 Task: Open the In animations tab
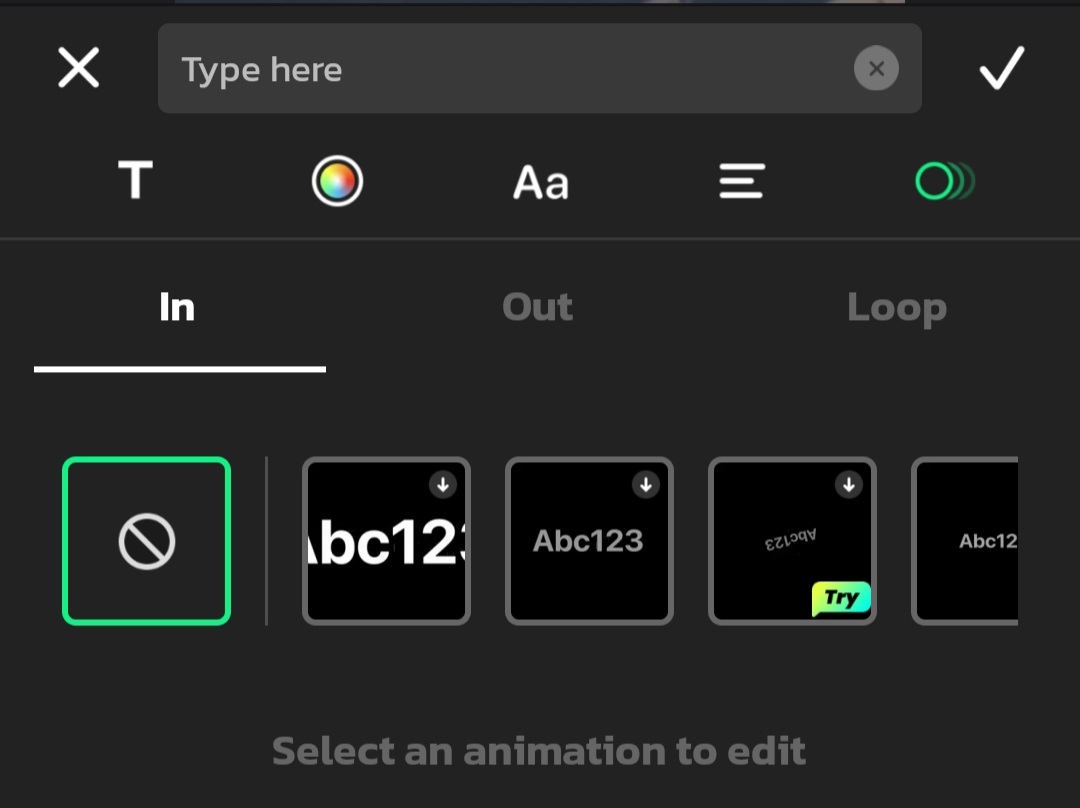[x=177, y=307]
